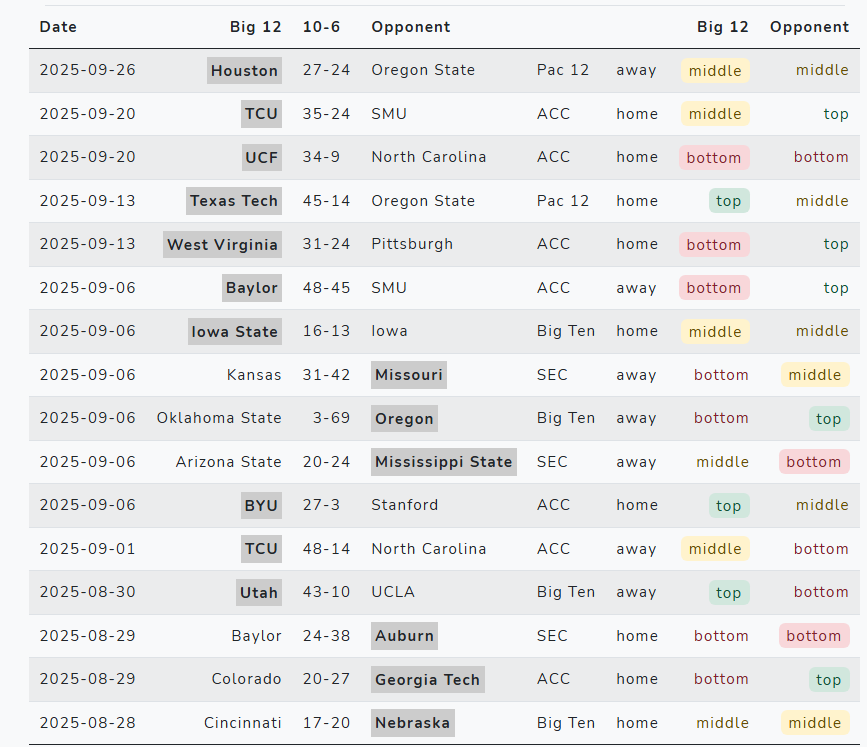The width and height of the screenshot is (867, 747).
Task: Select the highlighted BYU team name
Action: point(261,506)
